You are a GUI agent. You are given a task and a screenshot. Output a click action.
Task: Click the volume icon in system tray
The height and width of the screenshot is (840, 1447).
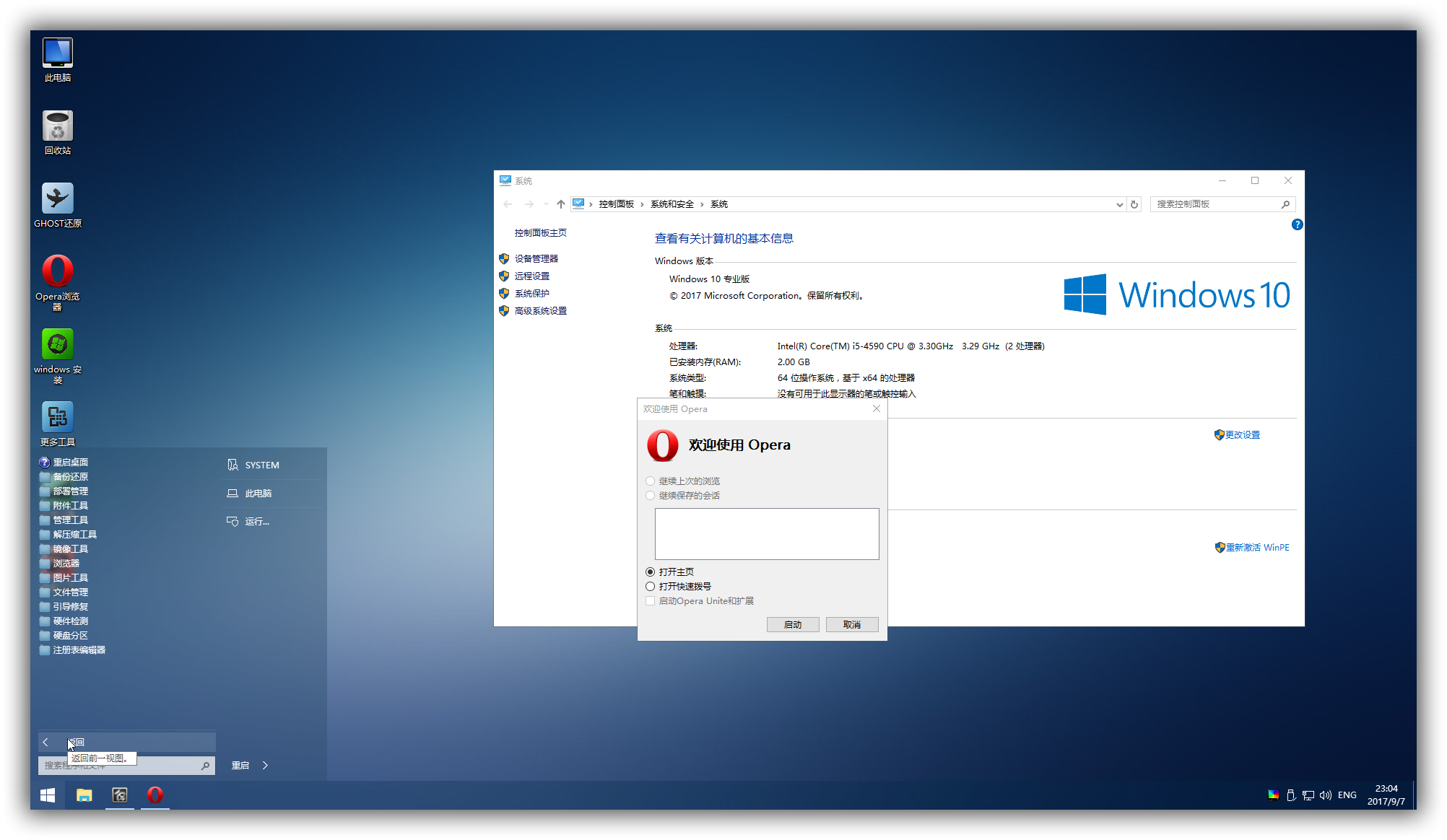[x=1325, y=795]
